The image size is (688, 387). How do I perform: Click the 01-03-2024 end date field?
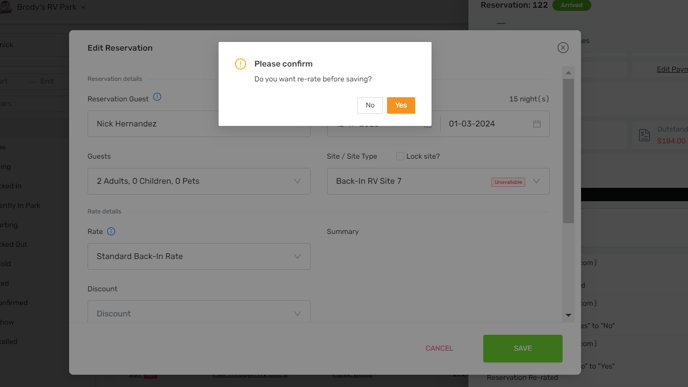pyautogui.click(x=494, y=124)
